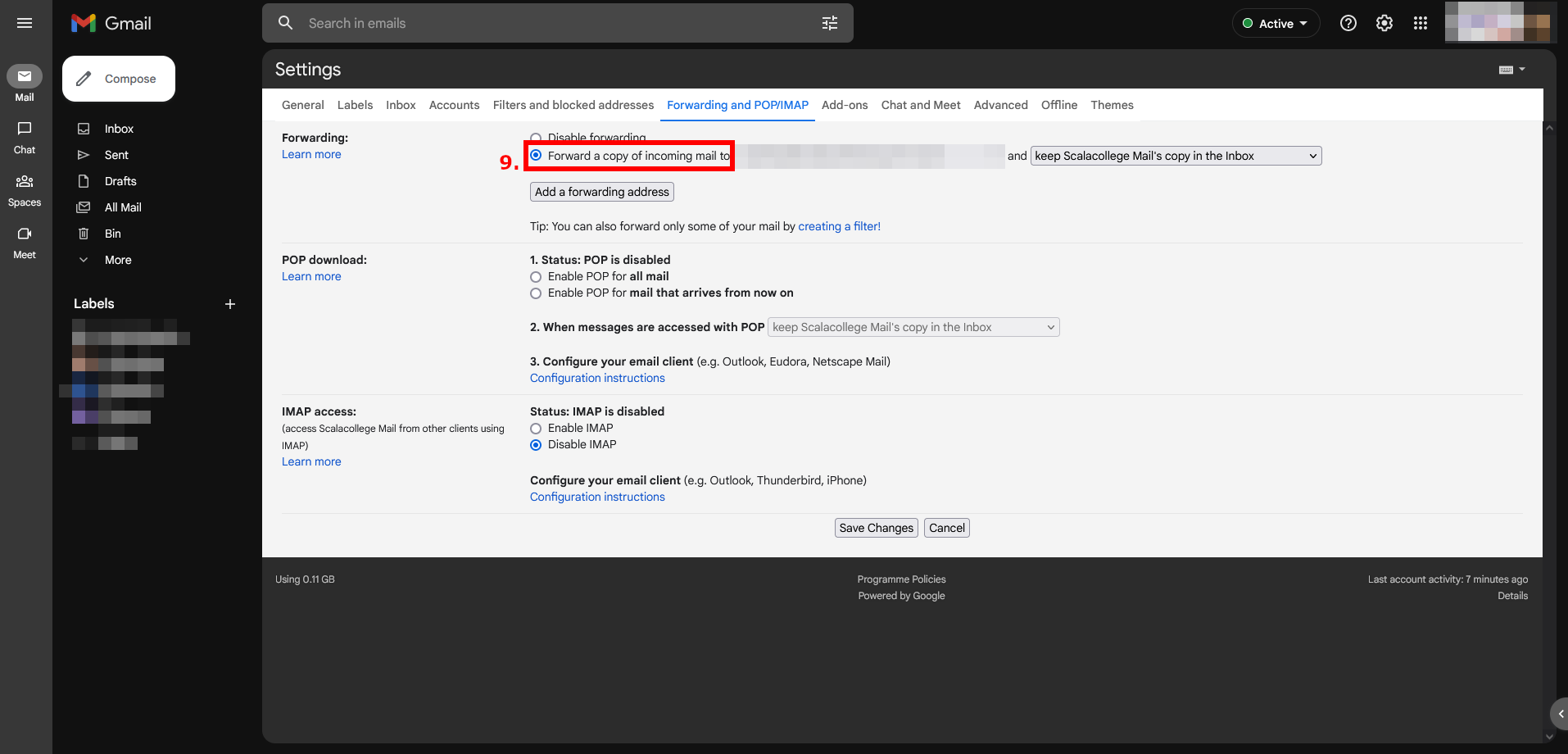The width and height of the screenshot is (1568, 754).
Task: Open Meet in the side rail
Action: (25, 242)
